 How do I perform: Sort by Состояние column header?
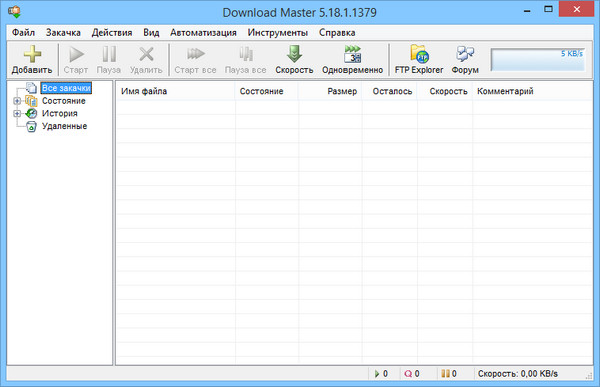(x=266, y=91)
